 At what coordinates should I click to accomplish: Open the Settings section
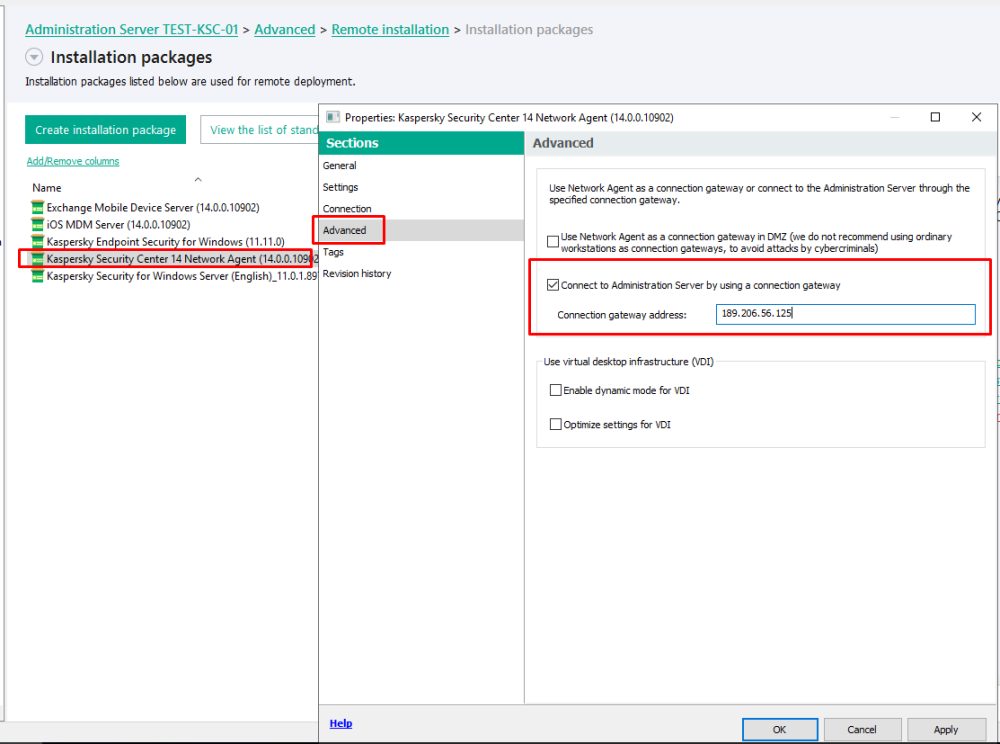422,187
